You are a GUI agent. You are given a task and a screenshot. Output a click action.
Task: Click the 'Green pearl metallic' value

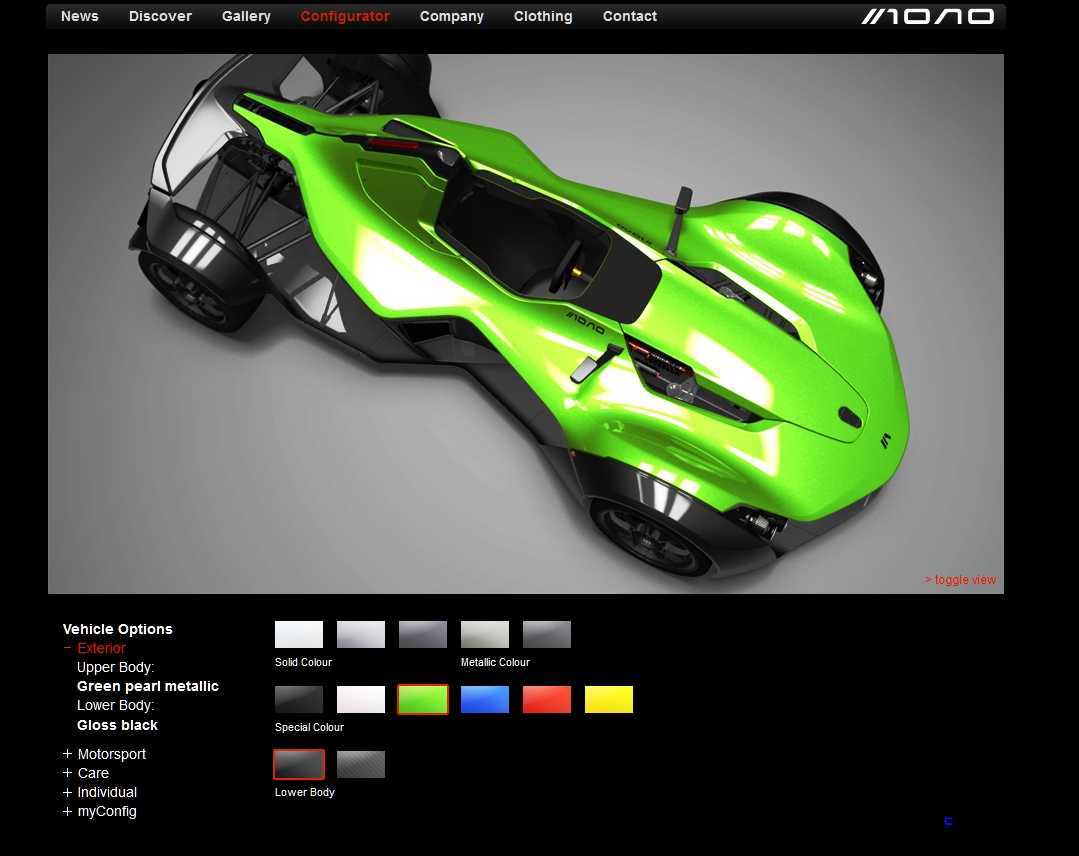(148, 686)
